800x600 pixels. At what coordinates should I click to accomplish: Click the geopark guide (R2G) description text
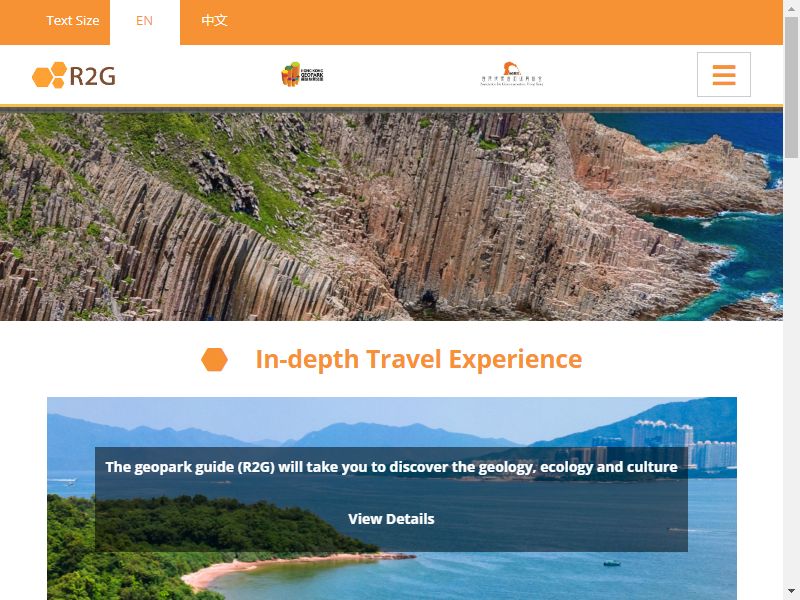coord(391,467)
